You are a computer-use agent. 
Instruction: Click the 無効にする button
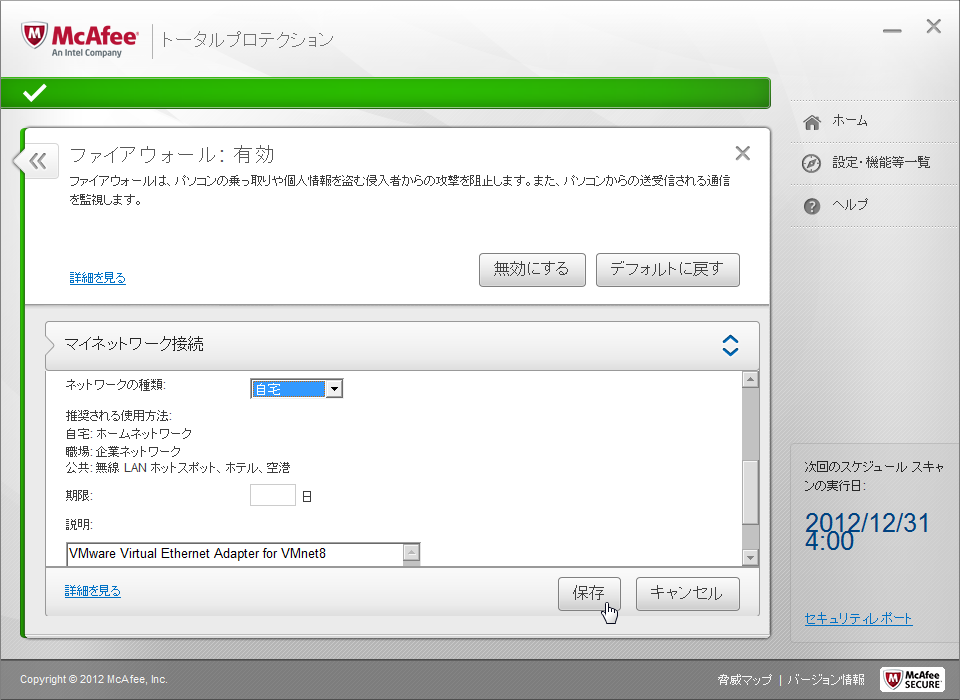[532, 269]
